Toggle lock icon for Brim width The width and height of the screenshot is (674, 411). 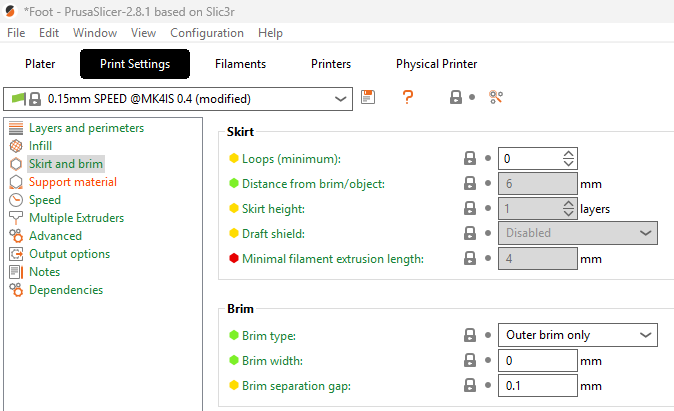pyautogui.click(x=470, y=360)
